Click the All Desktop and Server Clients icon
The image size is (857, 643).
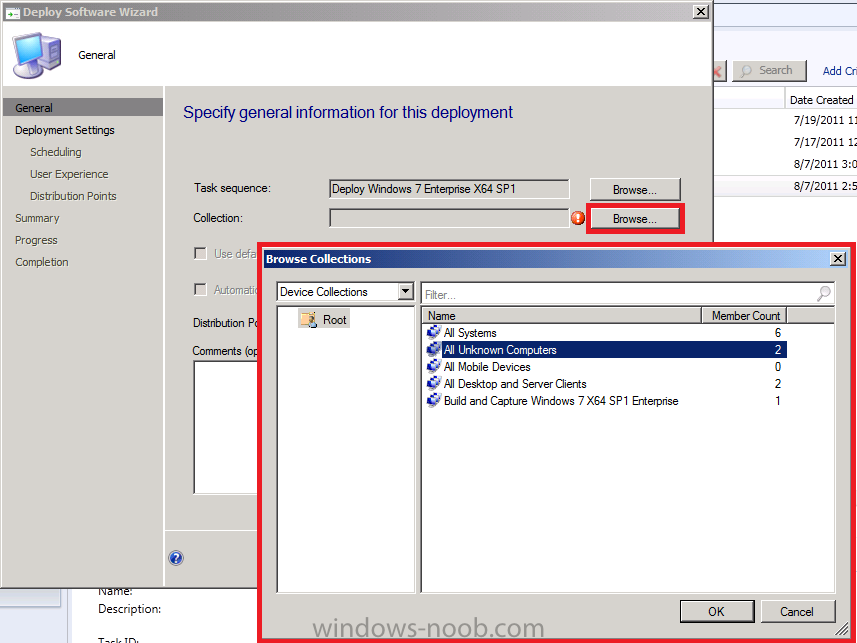pyautogui.click(x=433, y=383)
